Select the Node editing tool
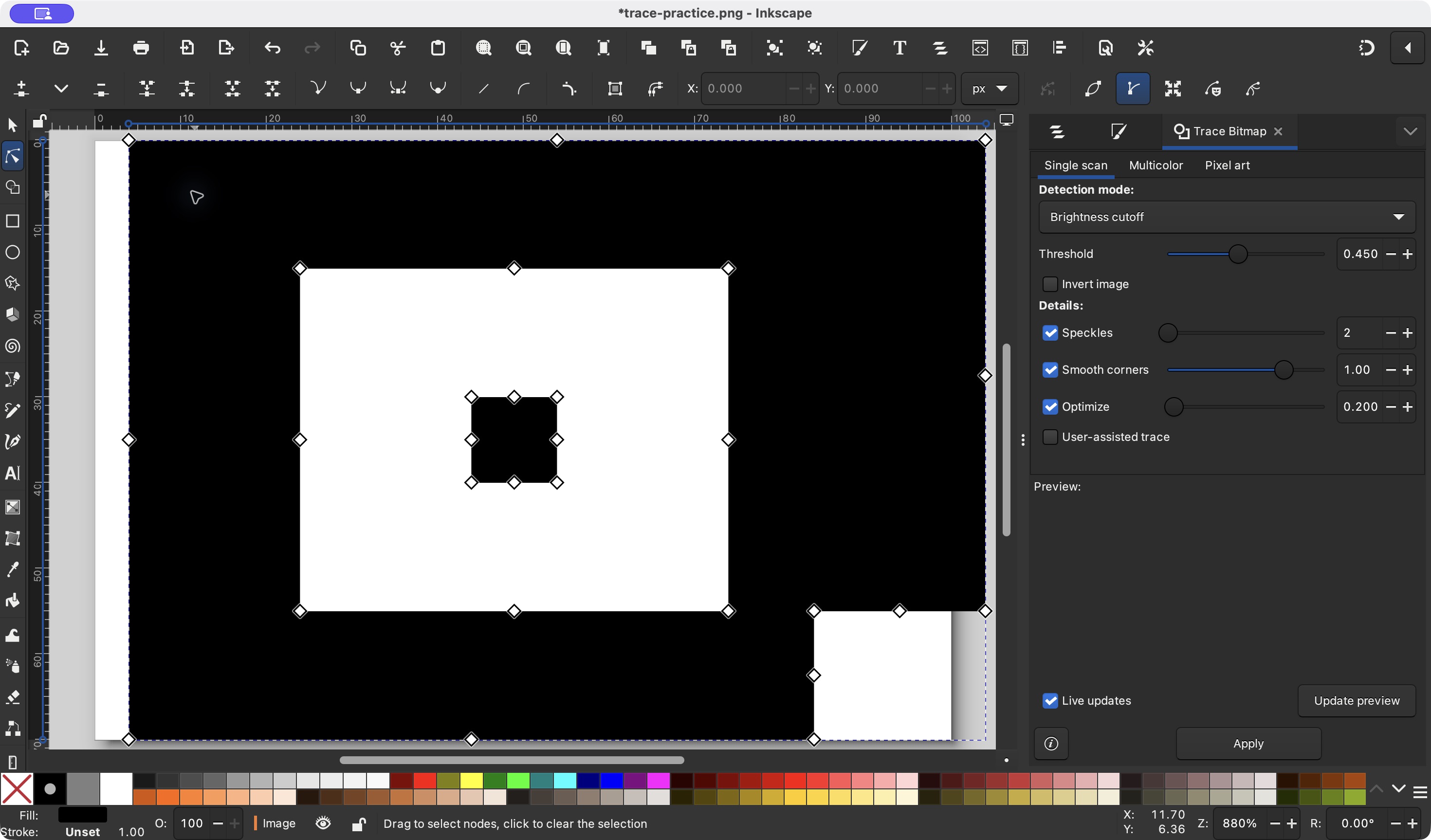The width and height of the screenshot is (1431, 840). [x=13, y=156]
